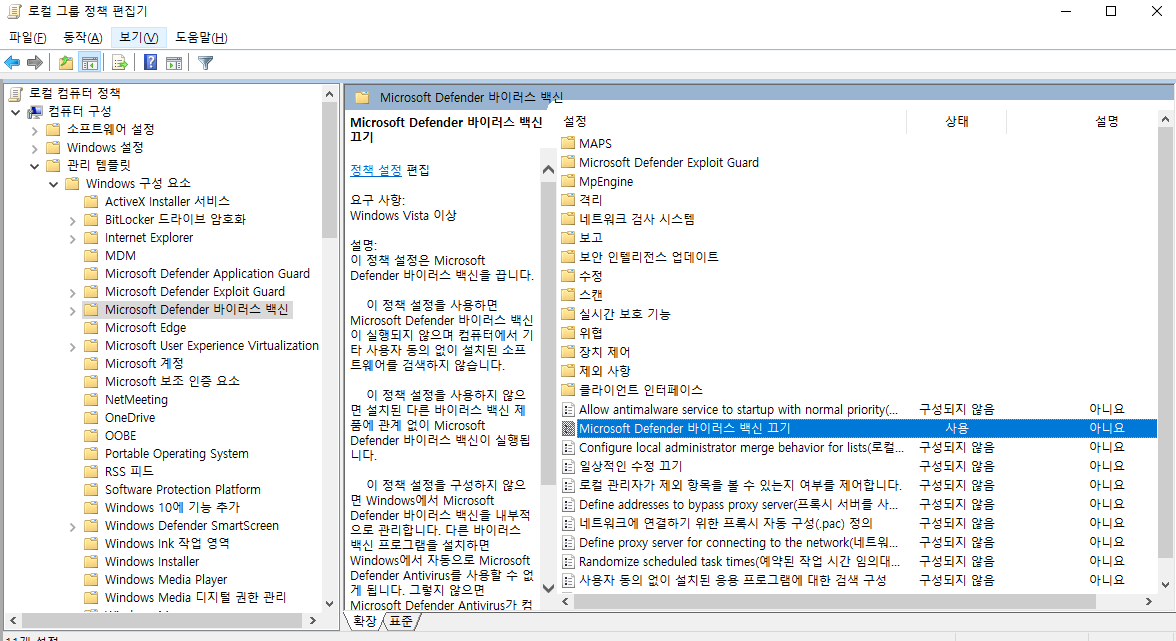Collapse the 관리 템플릿 tree node
Image resolution: width=1176 pixels, height=641 pixels.
click(x=34, y=166)
